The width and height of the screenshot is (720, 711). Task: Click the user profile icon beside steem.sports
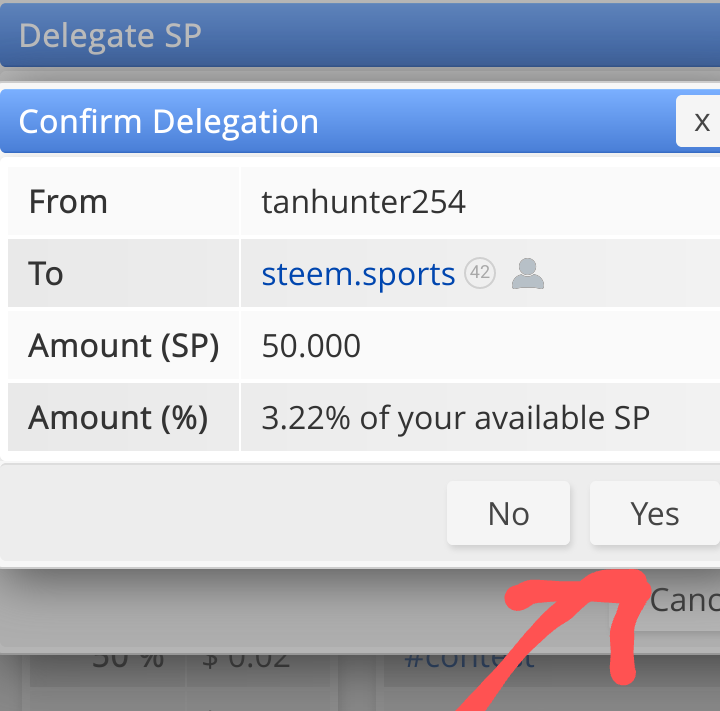click(528, 273)
